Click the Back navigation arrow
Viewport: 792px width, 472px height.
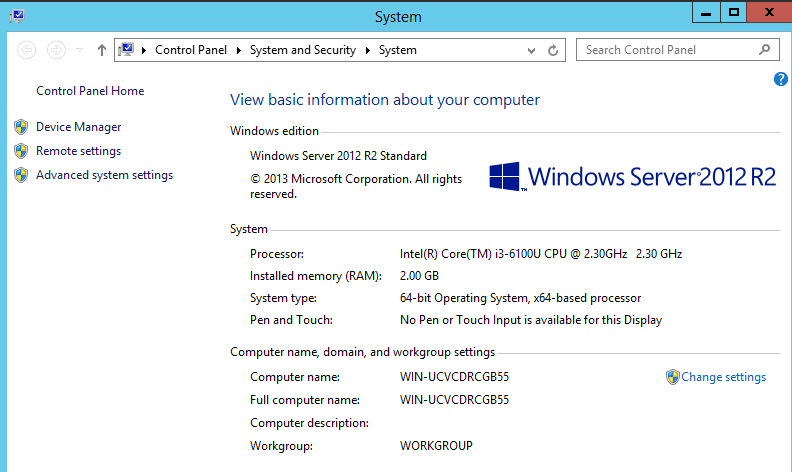click(x=26, y=50)
